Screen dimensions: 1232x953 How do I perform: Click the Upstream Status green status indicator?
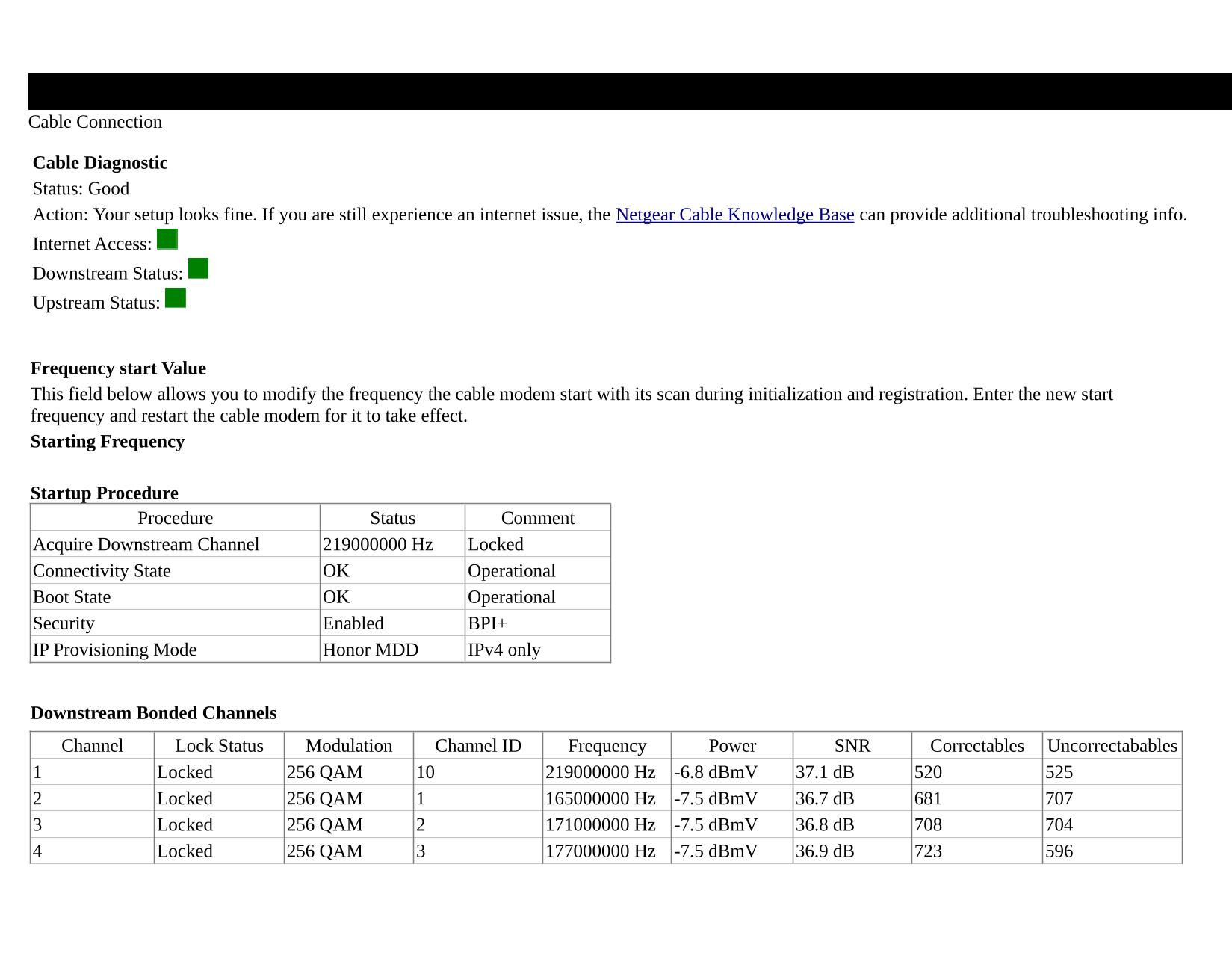coord(176,297)
